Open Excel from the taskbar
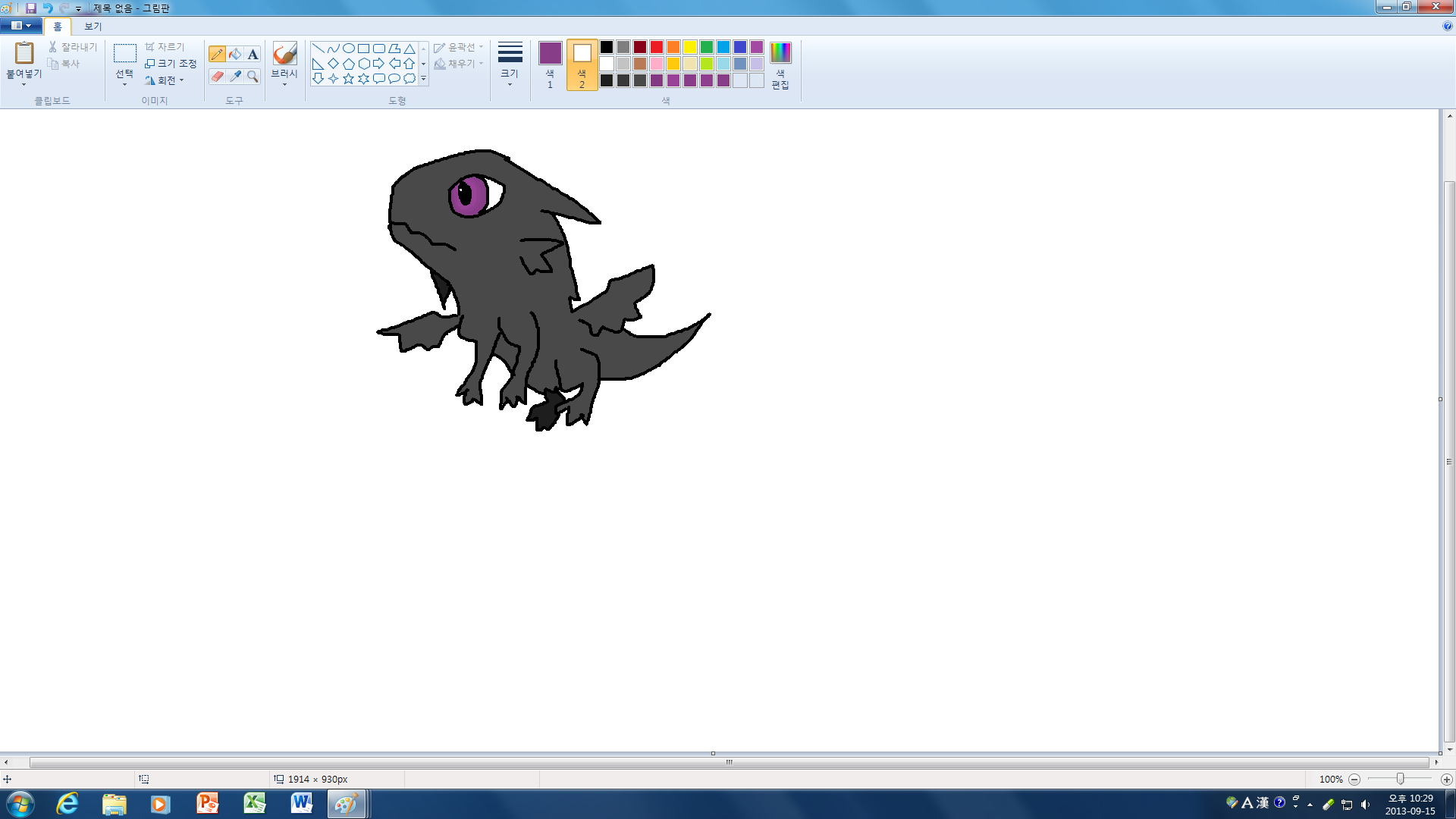 254,804
